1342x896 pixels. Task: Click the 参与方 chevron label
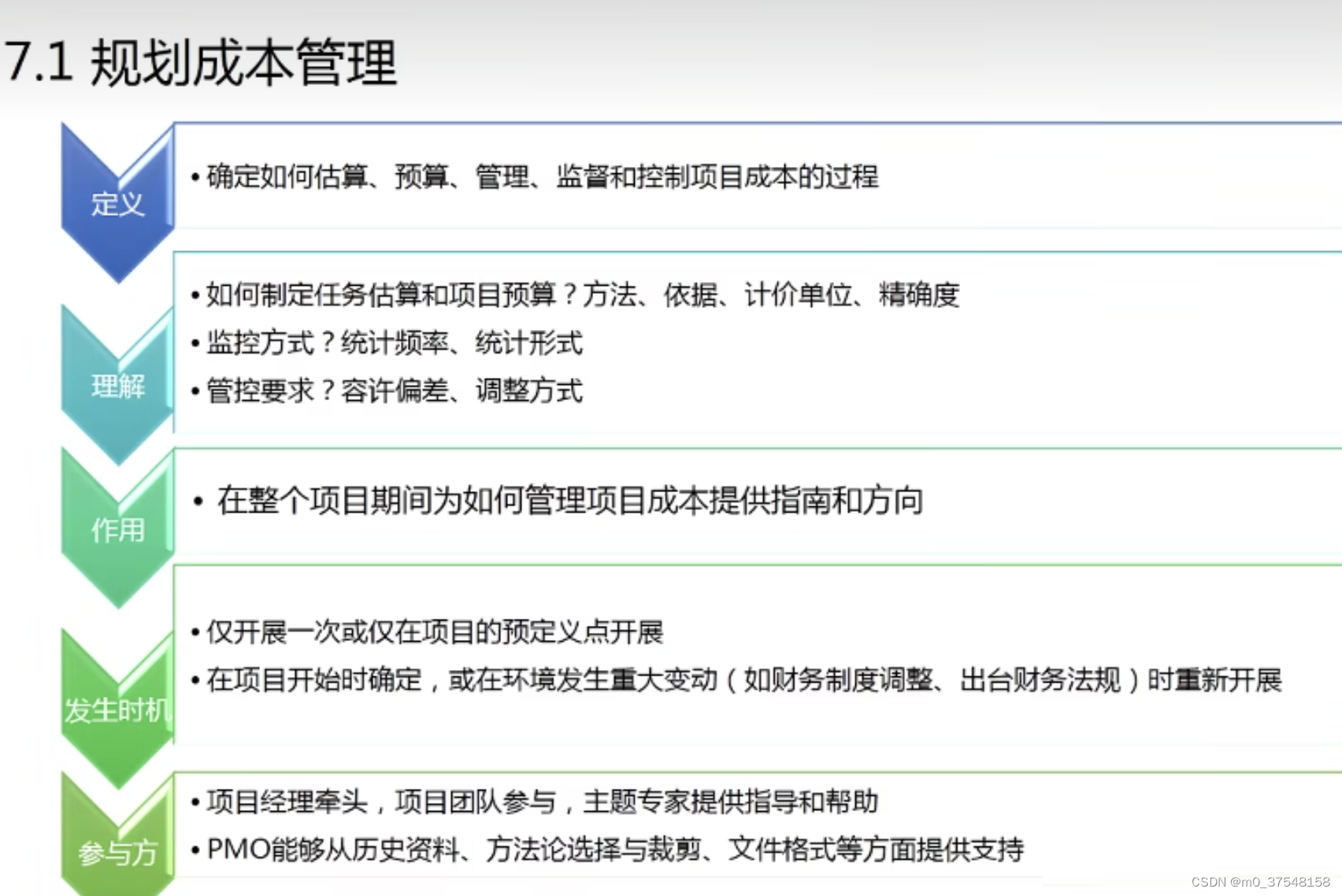coord(117,853)
